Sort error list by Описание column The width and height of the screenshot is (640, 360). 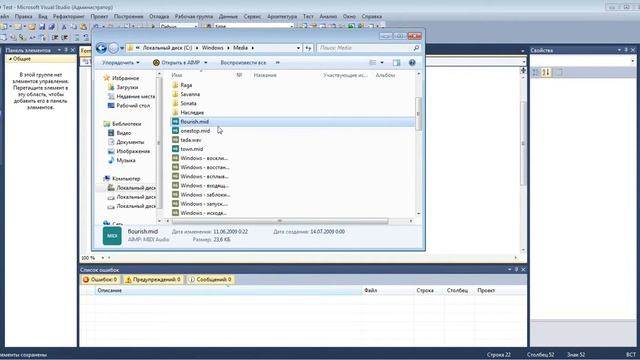click(x=228, y=291)
